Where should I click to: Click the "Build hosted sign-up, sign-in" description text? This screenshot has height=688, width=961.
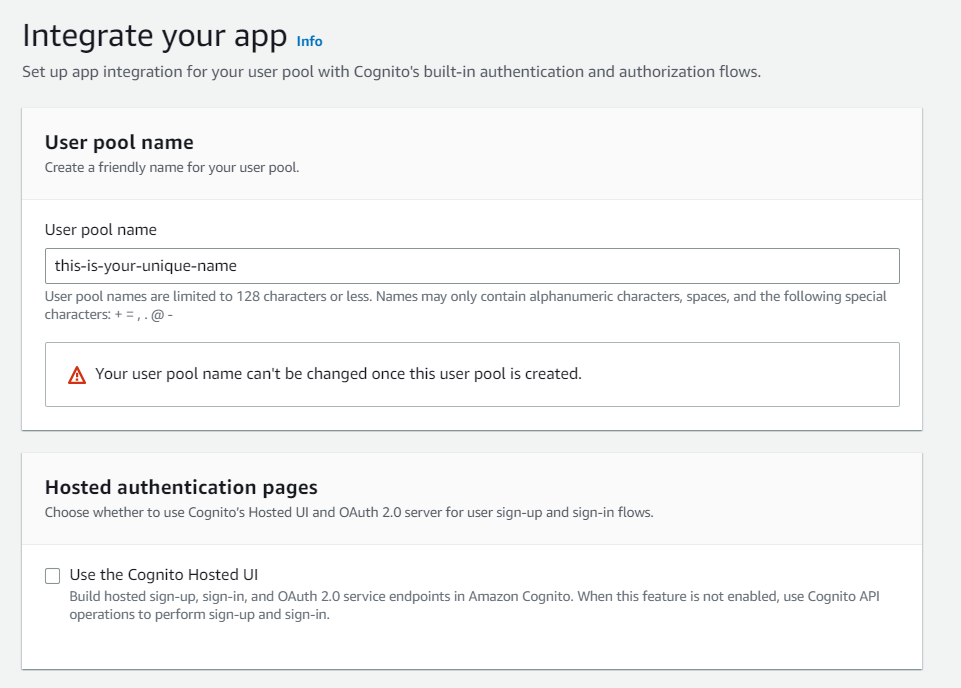click(x=474, y=597)
